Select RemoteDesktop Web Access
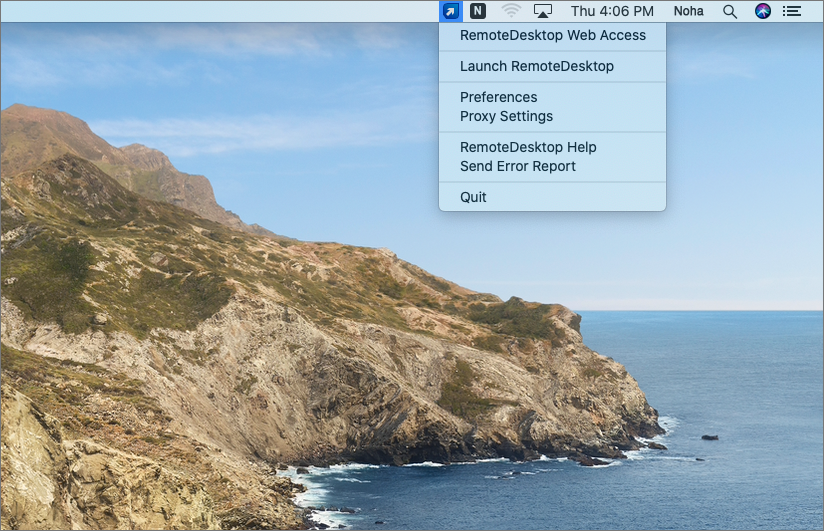The image size is (824, 531). [x=552, y=36]
